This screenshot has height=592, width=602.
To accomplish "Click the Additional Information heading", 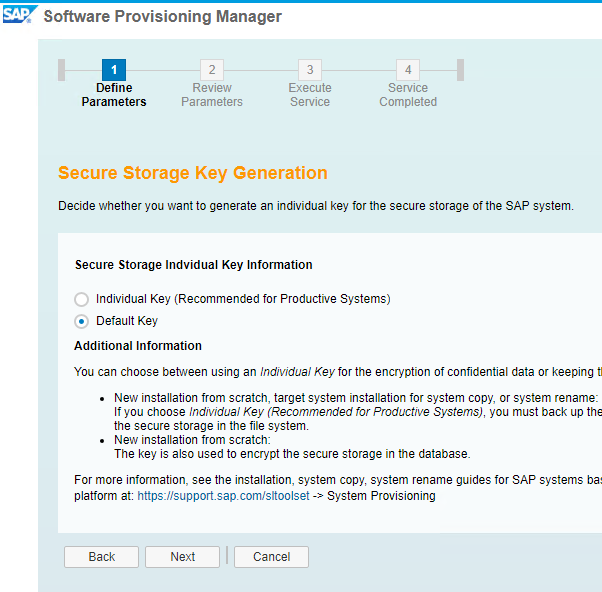I will click(138, 346).
